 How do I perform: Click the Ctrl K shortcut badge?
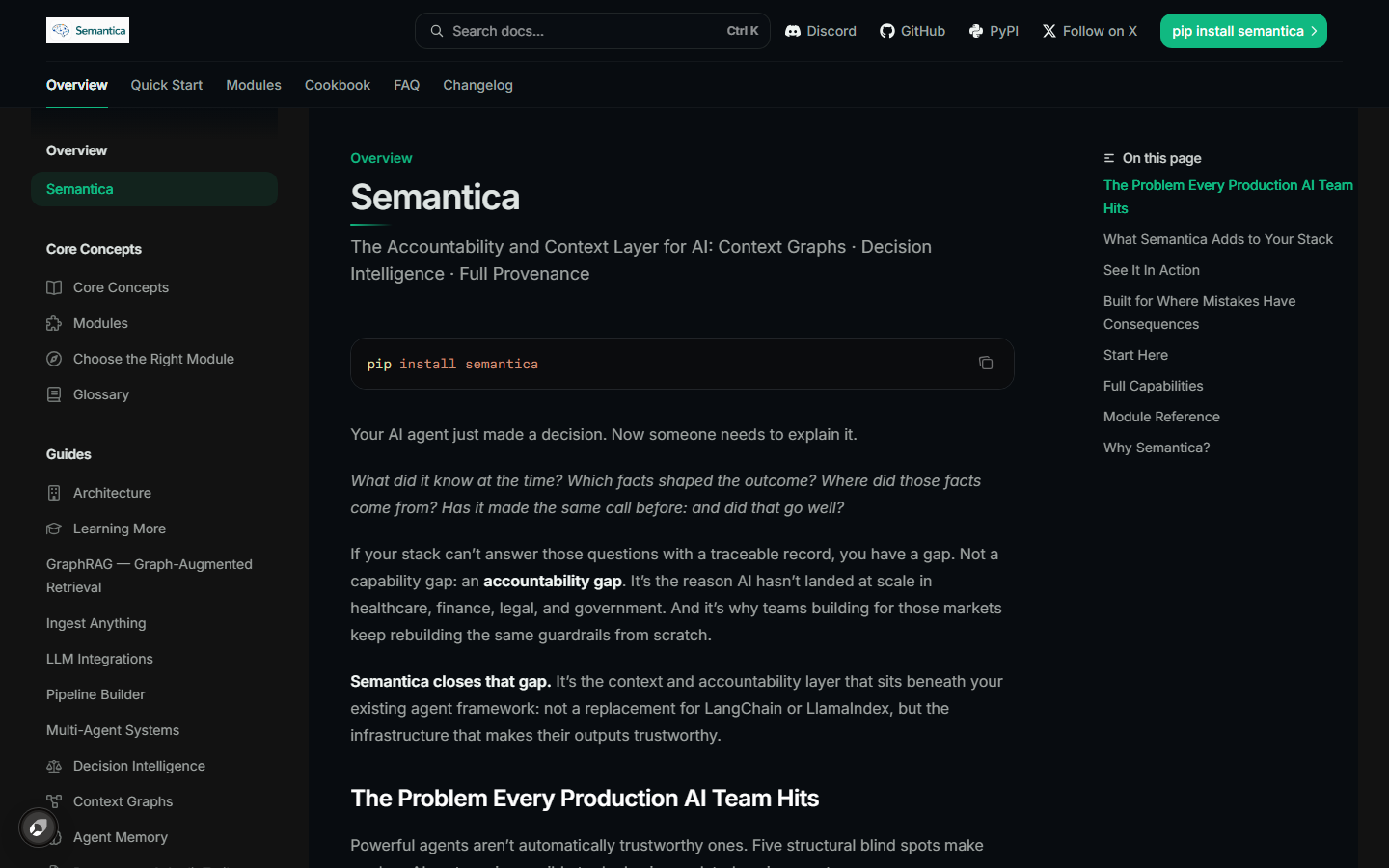743,31
